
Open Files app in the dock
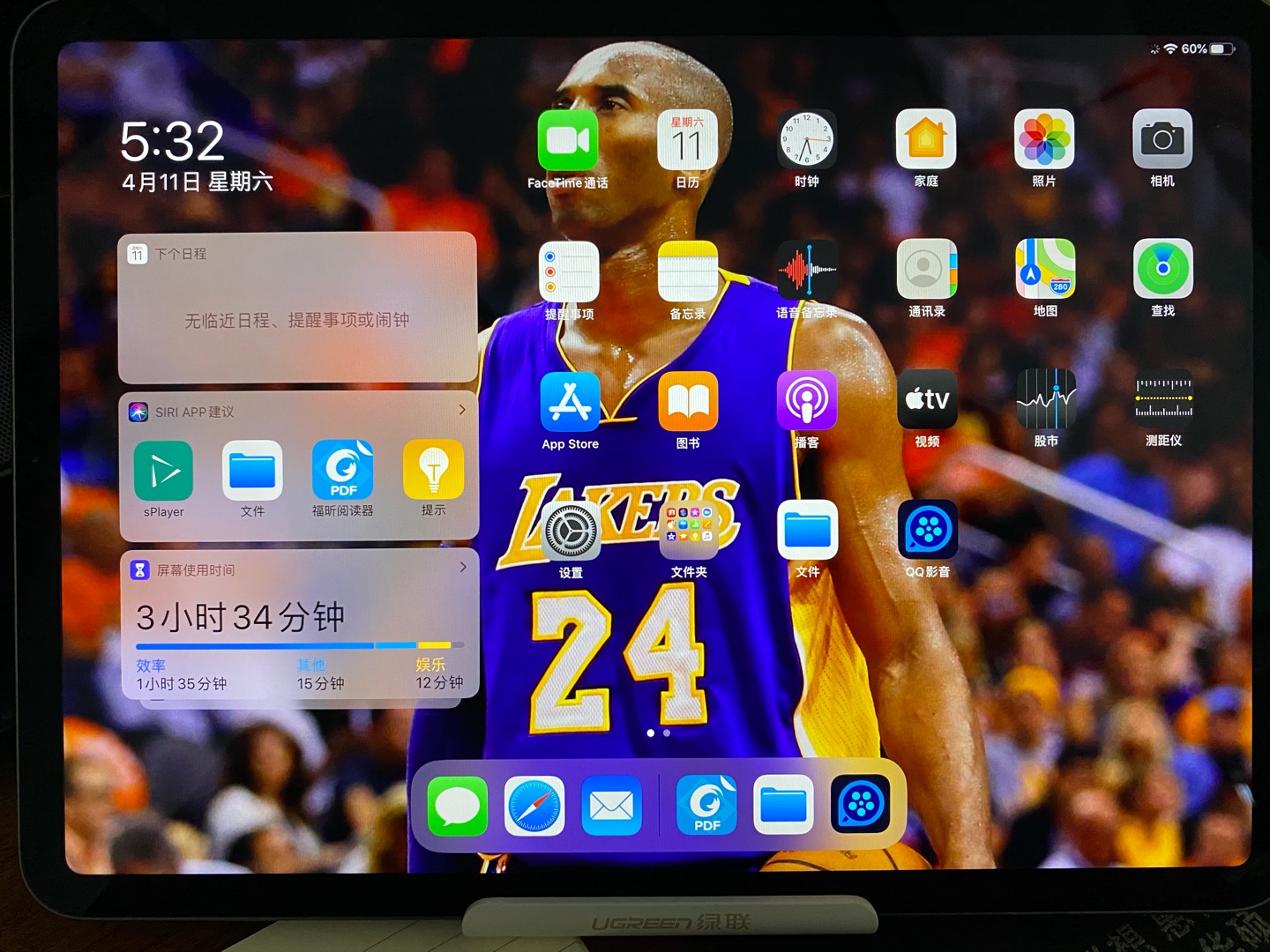click(x=783, y=805)
